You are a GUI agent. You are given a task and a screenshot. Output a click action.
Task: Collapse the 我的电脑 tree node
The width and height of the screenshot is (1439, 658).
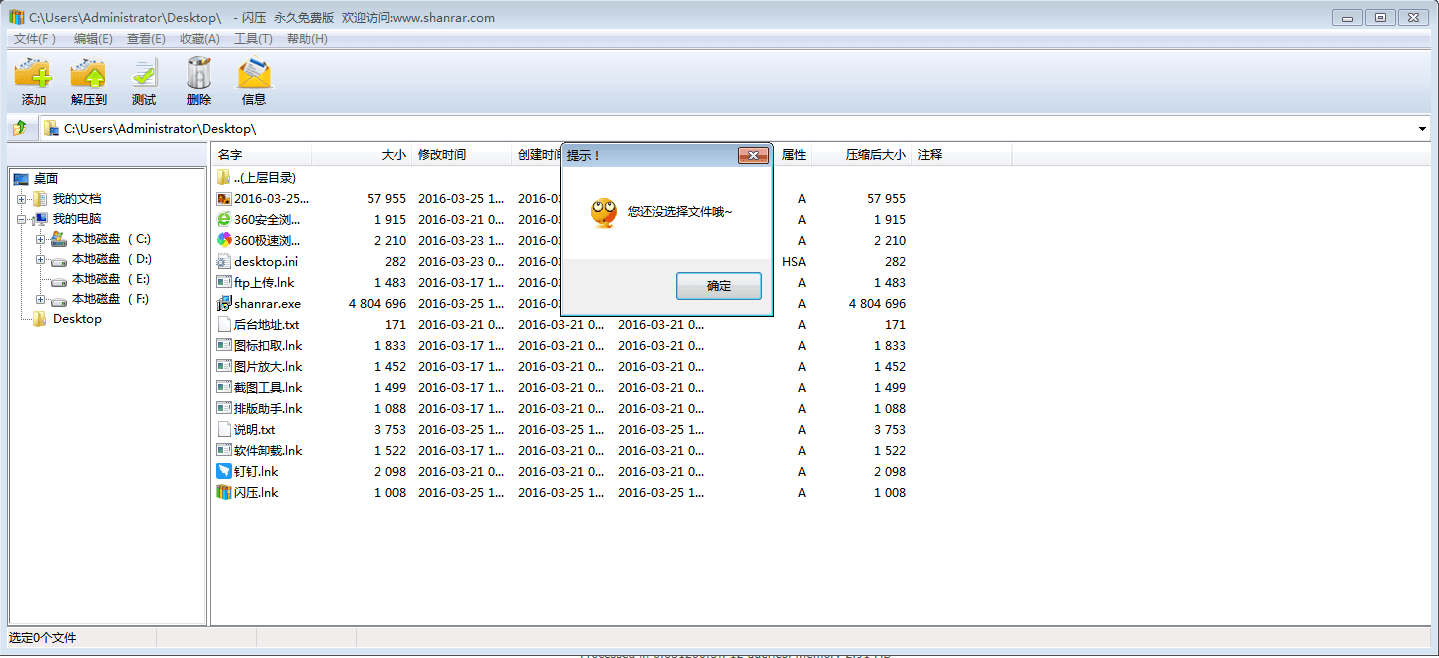21,219
